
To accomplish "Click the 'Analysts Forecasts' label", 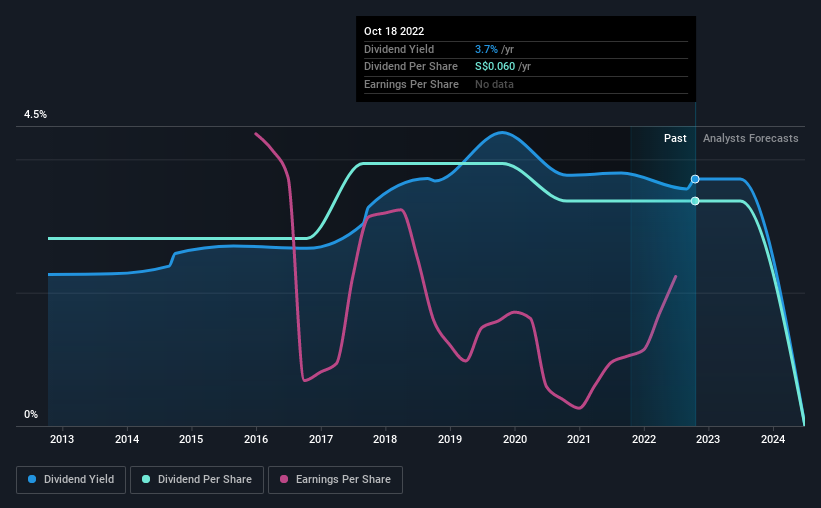I will (750, 138).
